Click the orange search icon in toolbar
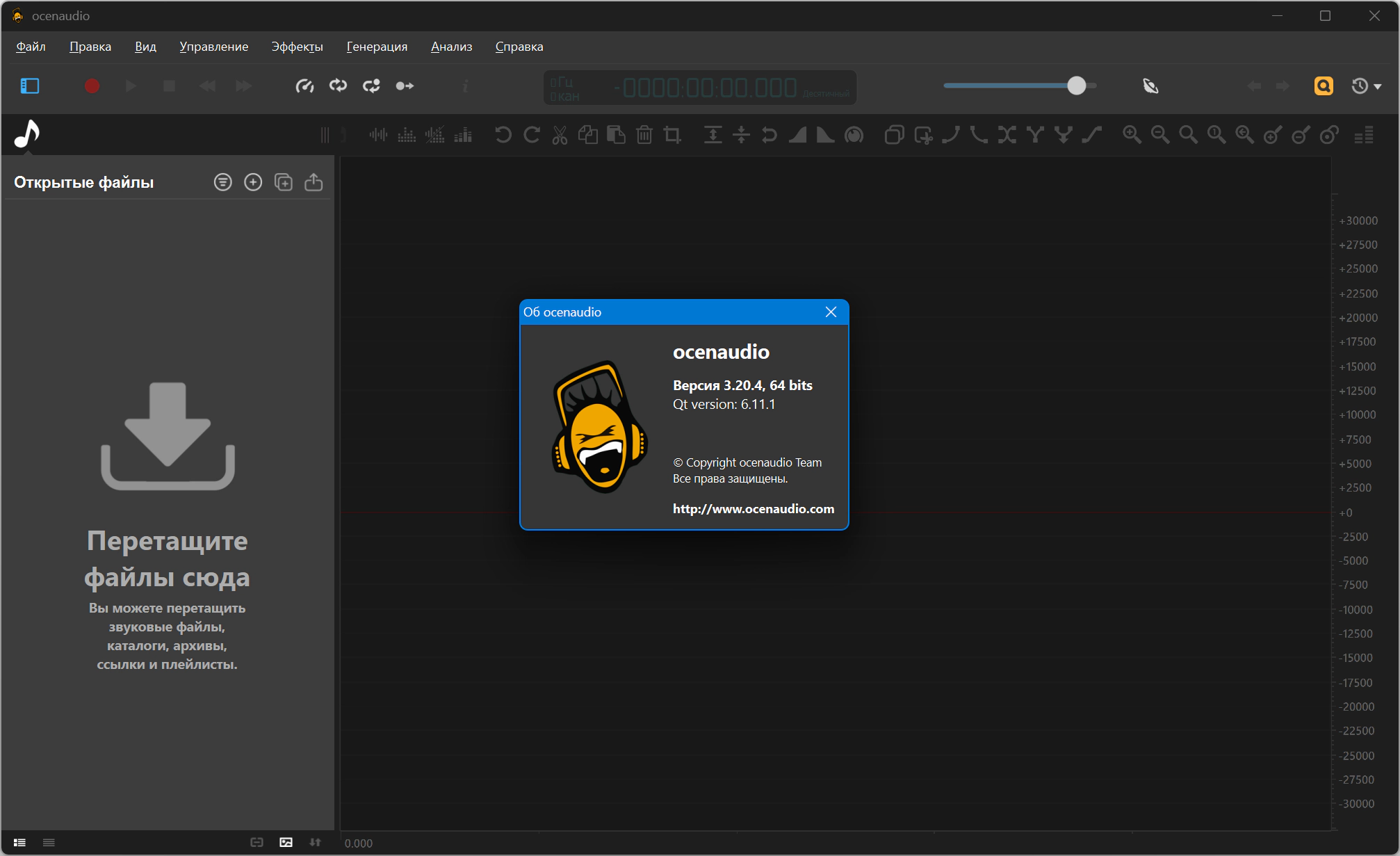The width and height of the screenshot is (1400, 856). tap(1324, 86)
